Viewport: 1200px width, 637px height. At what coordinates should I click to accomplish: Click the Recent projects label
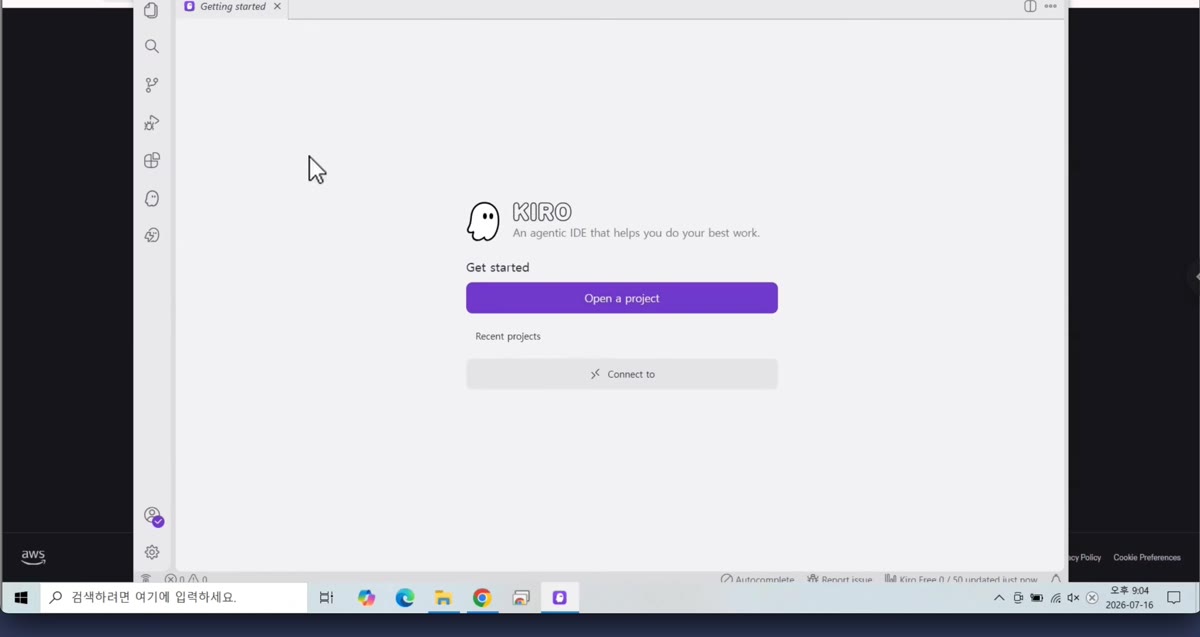(x=508, y=336)
